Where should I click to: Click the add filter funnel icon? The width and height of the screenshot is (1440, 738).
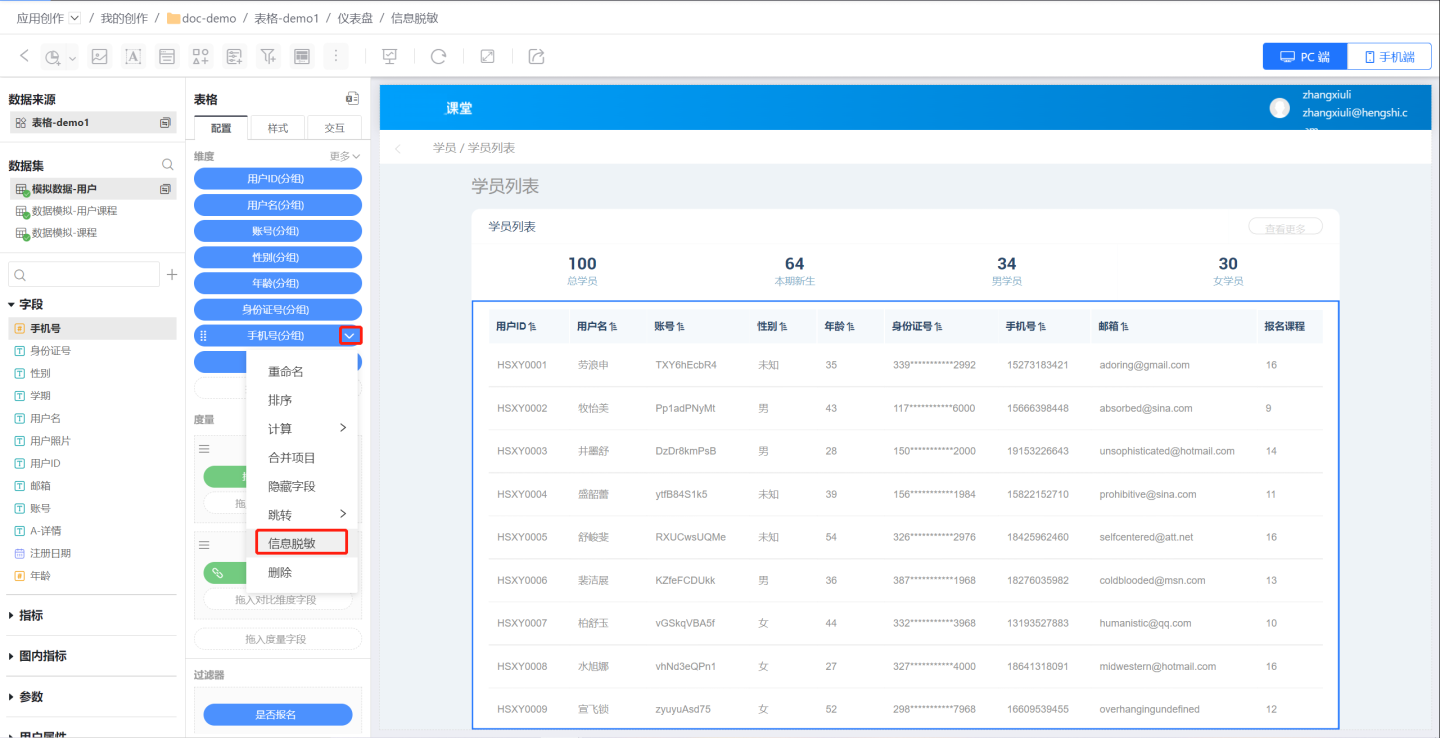coord(268,57)
